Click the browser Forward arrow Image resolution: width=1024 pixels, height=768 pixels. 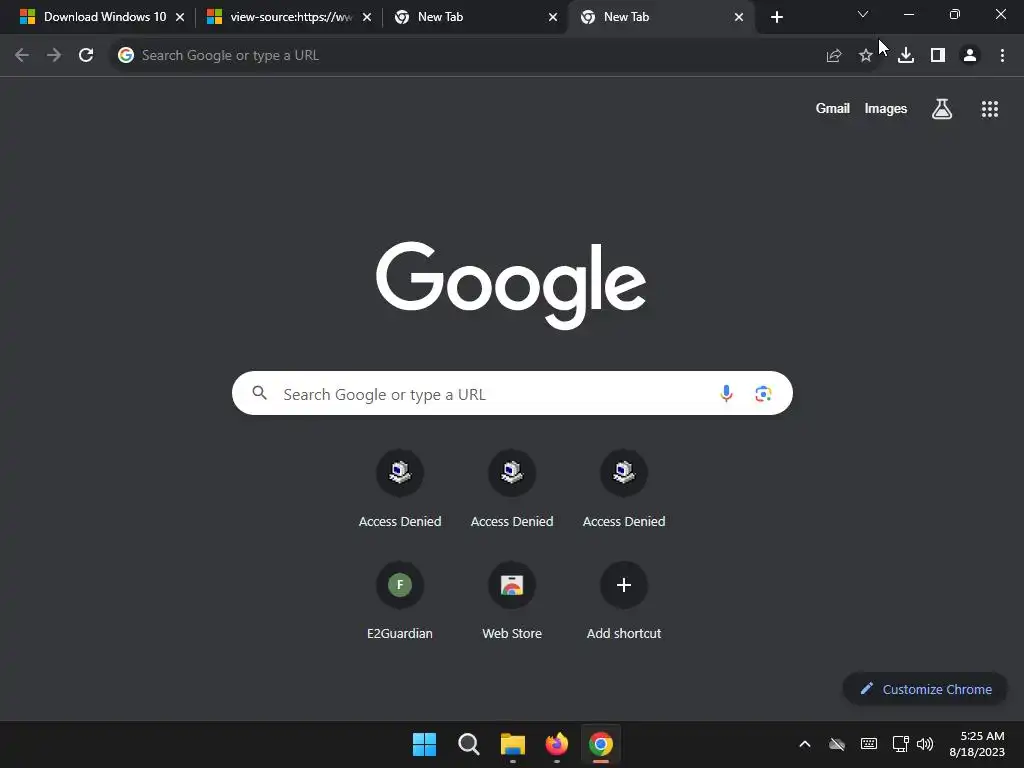[54, 56]
